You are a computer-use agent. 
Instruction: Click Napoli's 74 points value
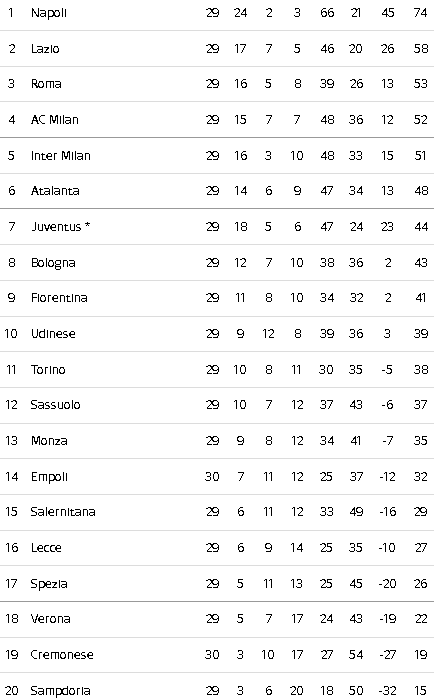click(x=421, y=13)
